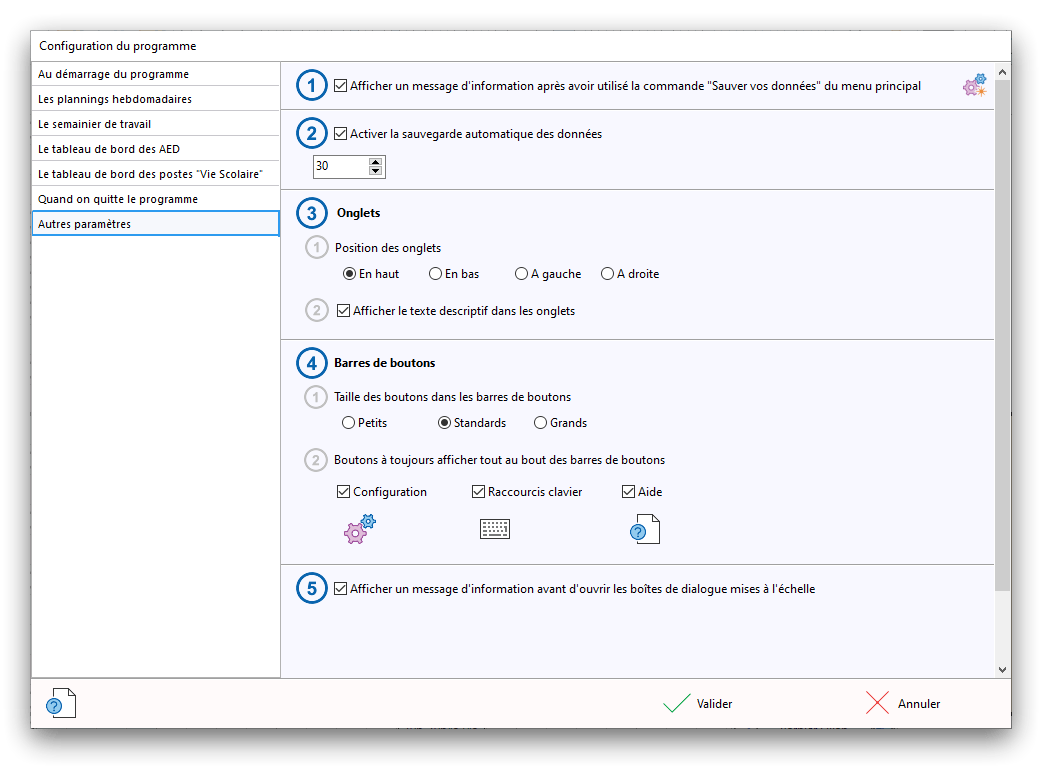Click the red X Annuler icon
The height and width of the screenshot is (769, 1042).
[x=877, y=704]
